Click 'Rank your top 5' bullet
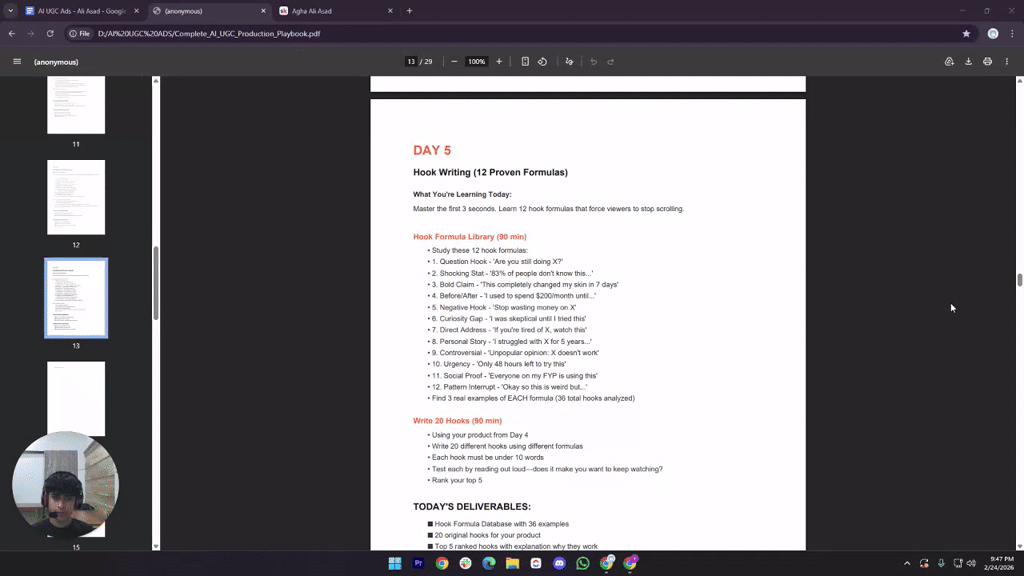Screen dimensions: 1024x576 tap(455, 480)
